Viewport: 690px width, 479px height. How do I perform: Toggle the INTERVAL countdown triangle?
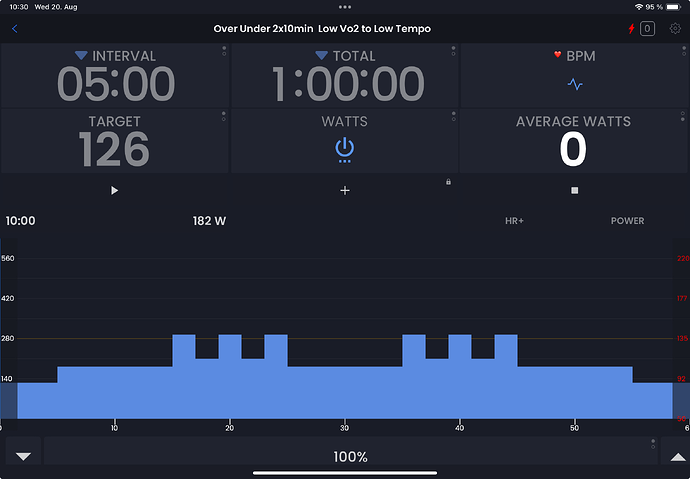point(81,55)
